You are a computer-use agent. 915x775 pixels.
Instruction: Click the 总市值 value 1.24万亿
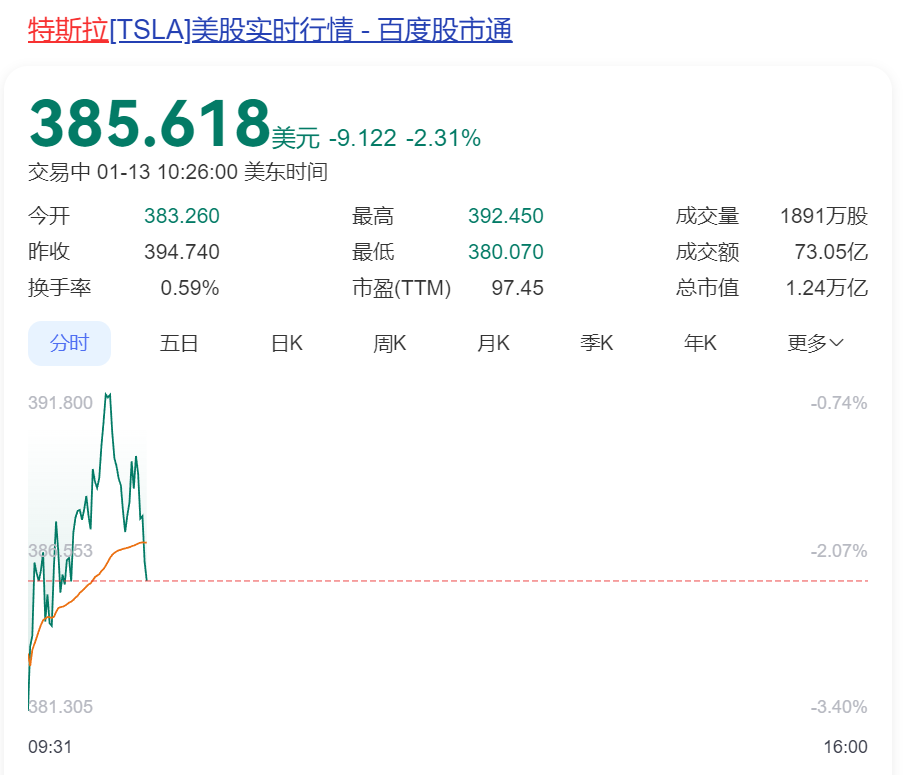826,288
